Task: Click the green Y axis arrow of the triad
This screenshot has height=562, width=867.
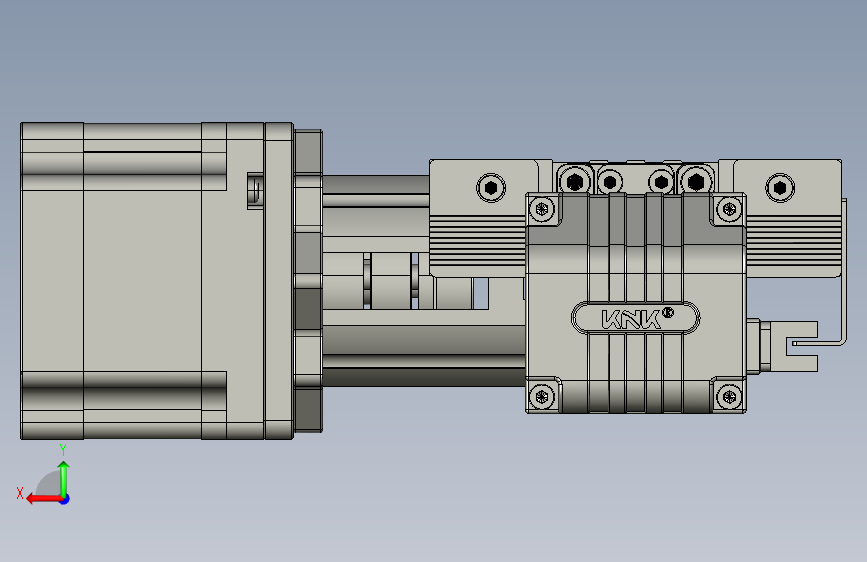Action: [x=64, y=478]
